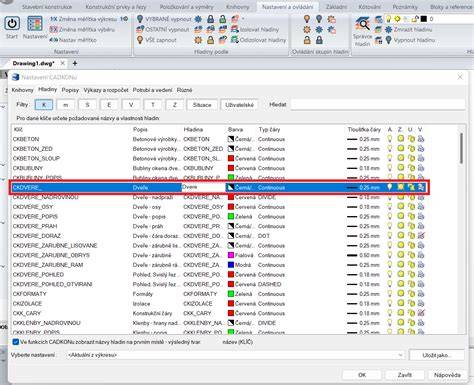Open Výkazy a rozpočet dialog tab
This screenshot has width=474, height=385.
[x=106, y=90]
